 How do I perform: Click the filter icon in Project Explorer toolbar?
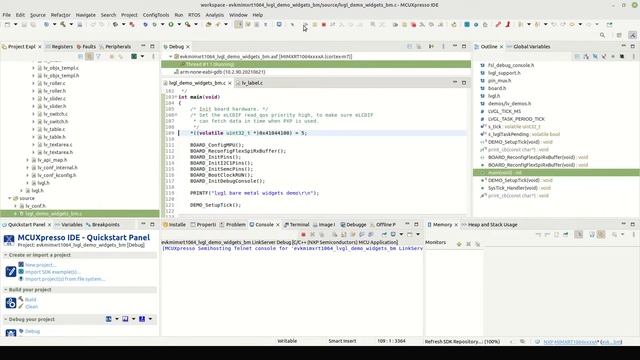[x=98, y=56]
